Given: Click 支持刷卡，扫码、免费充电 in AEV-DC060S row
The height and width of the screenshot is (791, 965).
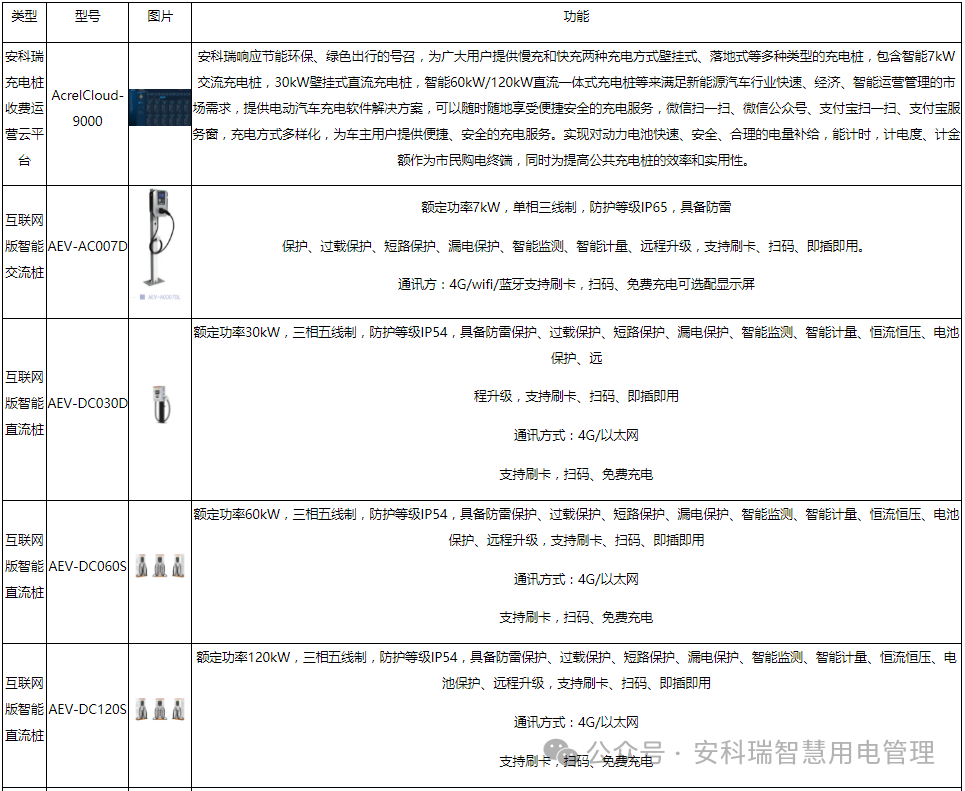Looking at the screenshot, I should click(x=576, y=617).
